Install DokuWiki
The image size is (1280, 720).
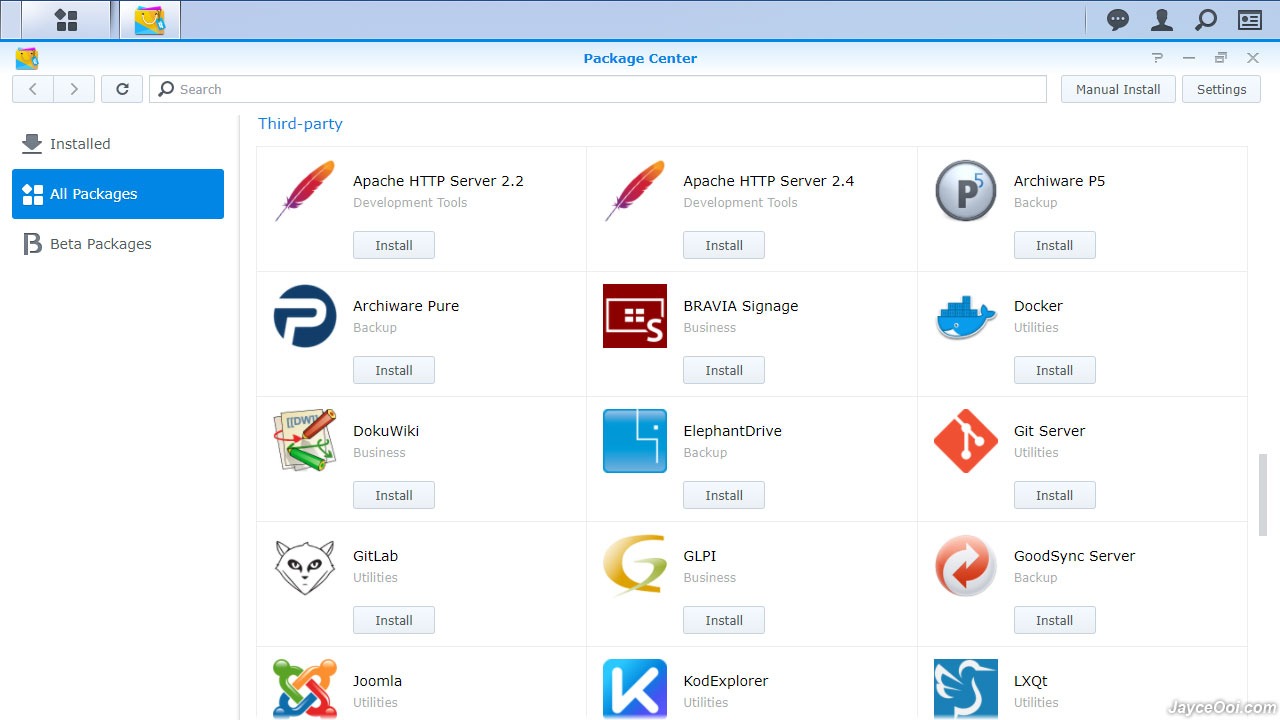click(x=394, y=495)
